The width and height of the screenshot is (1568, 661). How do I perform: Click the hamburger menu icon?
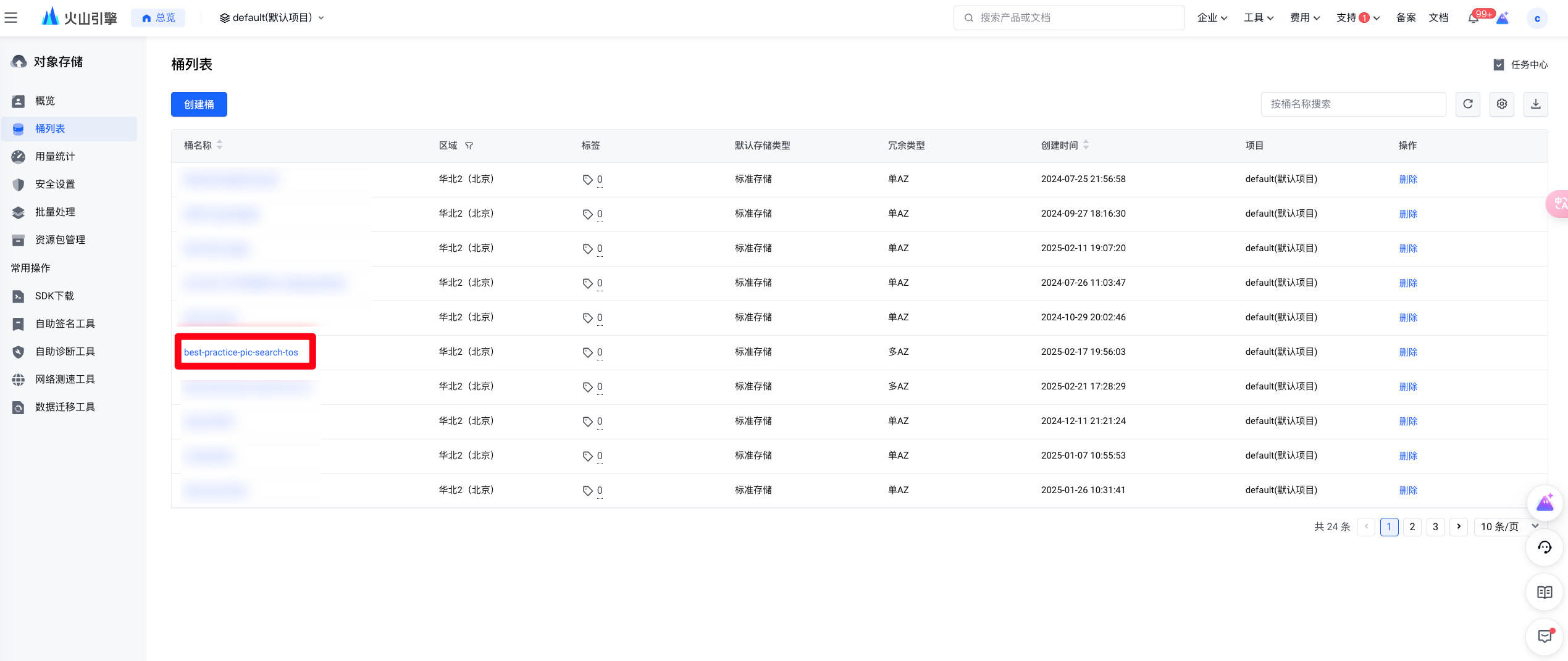click(x=10, y=18)
